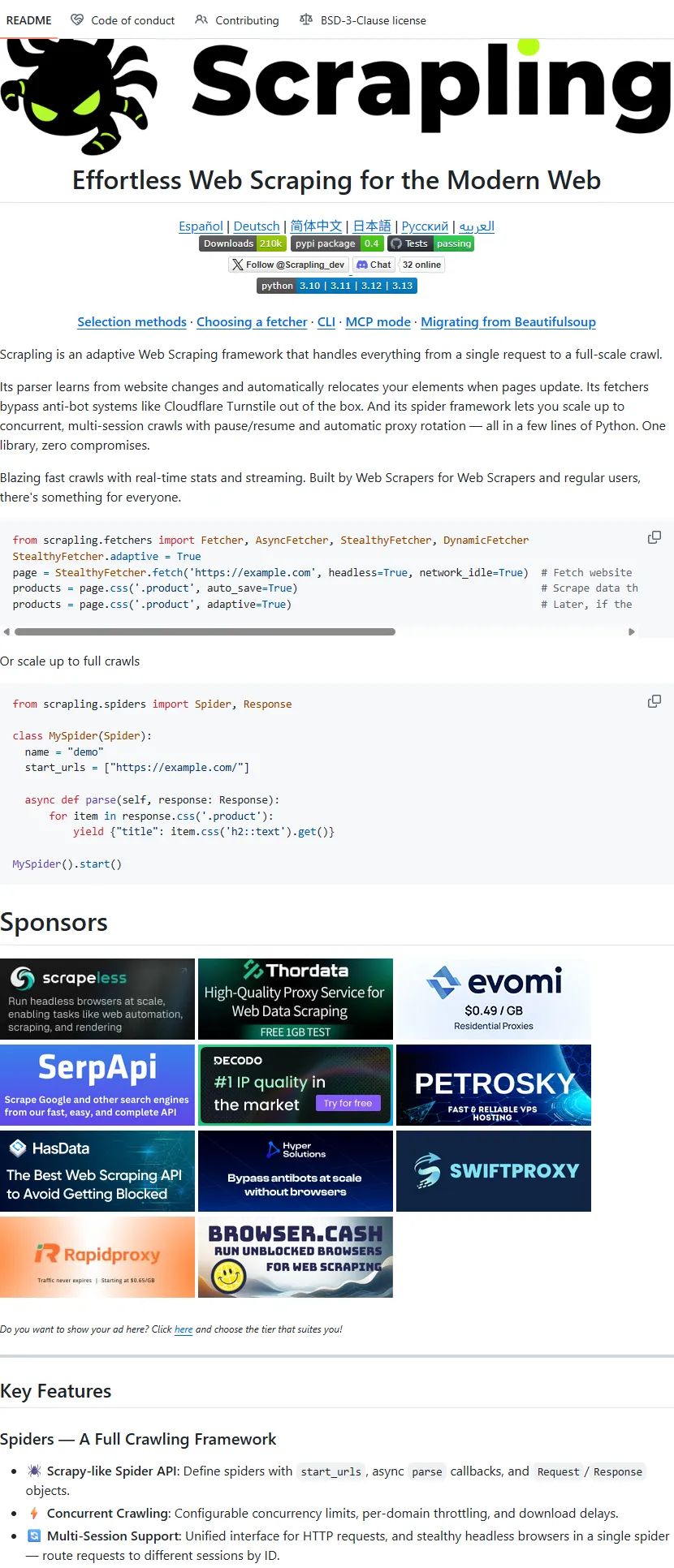Click the Browser.cash sponsor banner

tap(296, 1257)
